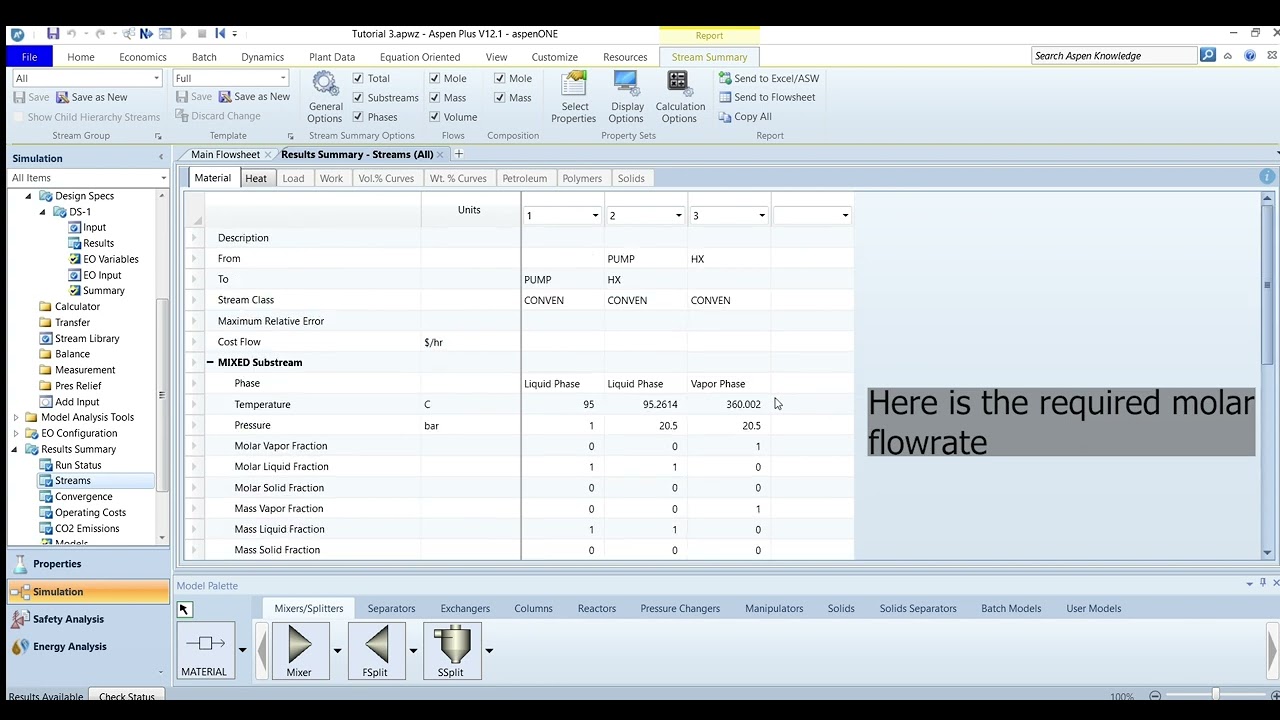Switch to the Main Flowsheet tab
The height and width of the screenshot is (720, 1280).
click(225, 154)
